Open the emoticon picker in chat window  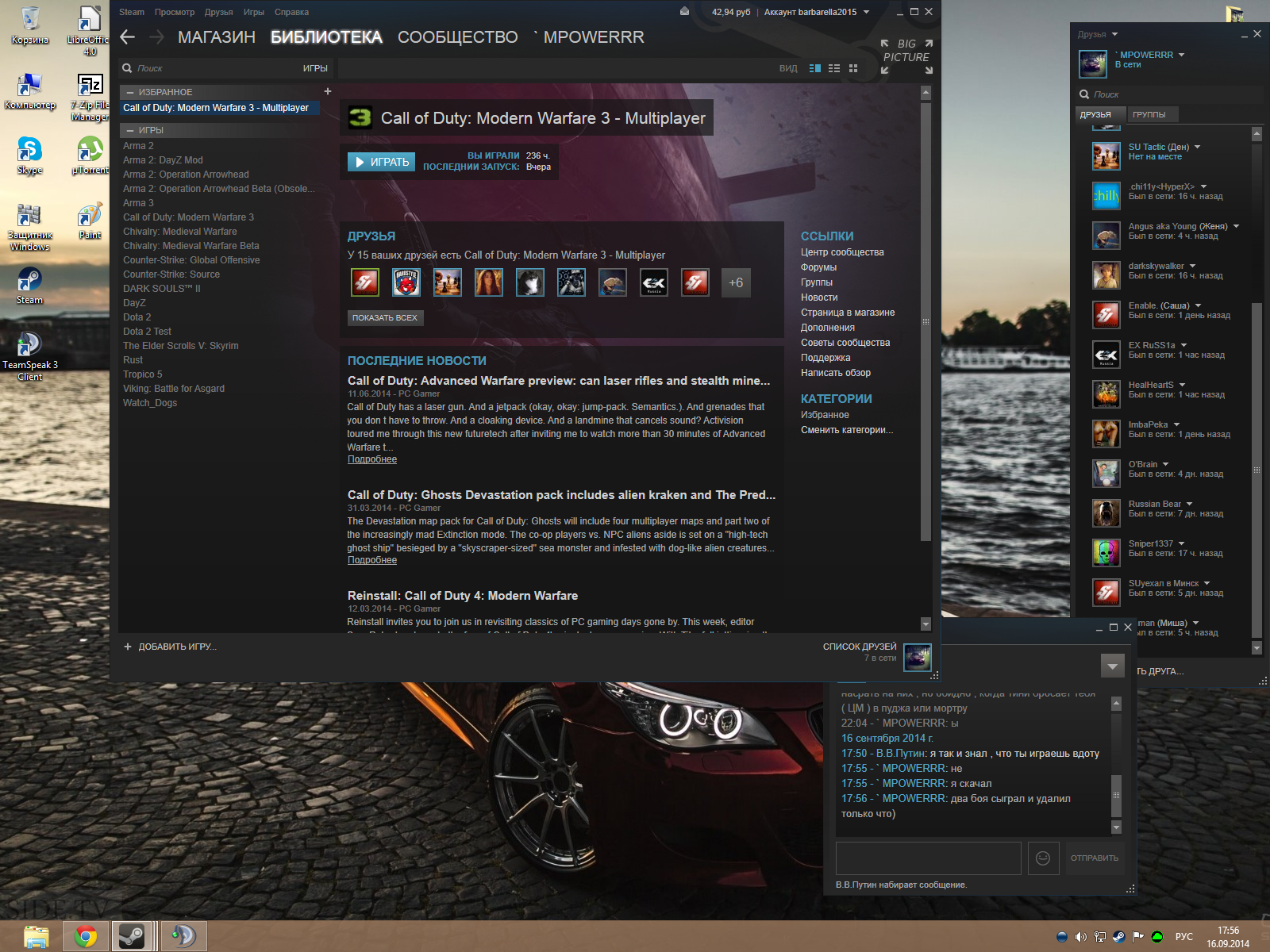[x=1043, y=858]
